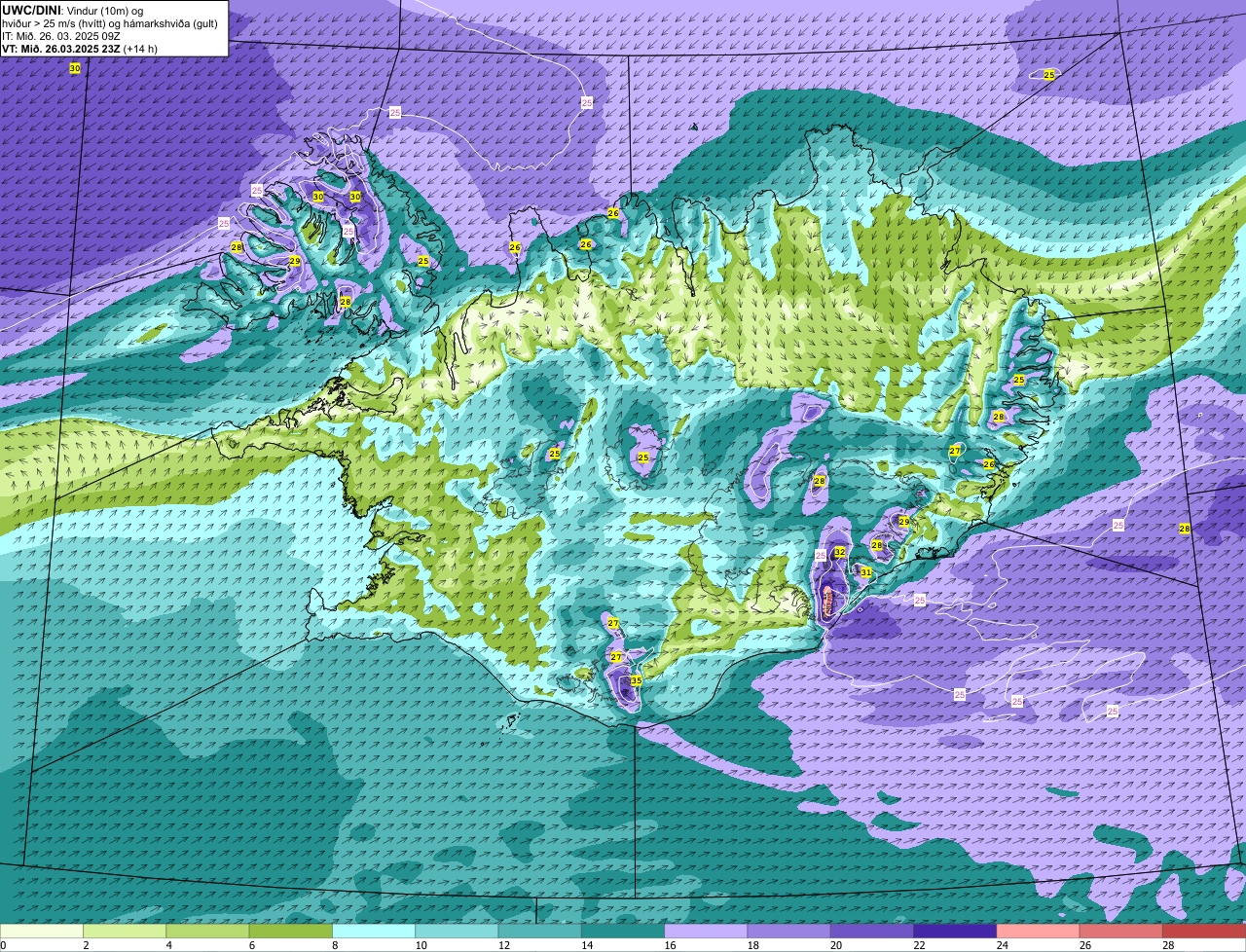Click the legend swatch between 18 and 20
Screen dimensions: 1246x952
click(x=789, y=931)
